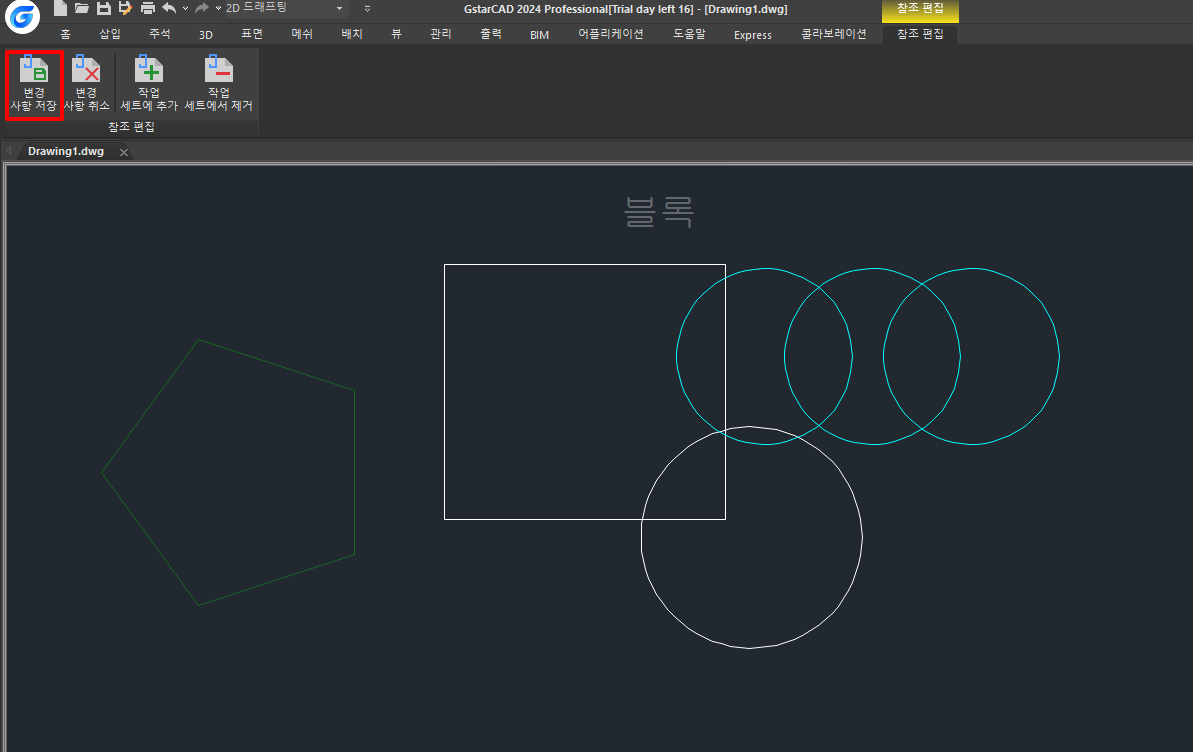The image size is (1193, 752).
Task: Go to the 어플리케이션 ribbon tab
Action: pyautogui.click(x=611, y=34)
